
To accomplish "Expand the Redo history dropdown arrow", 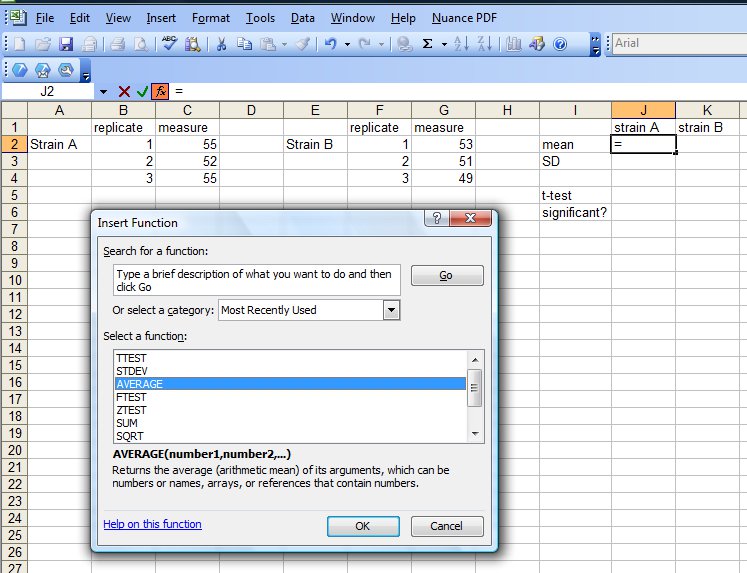I will tap(382, 44).
